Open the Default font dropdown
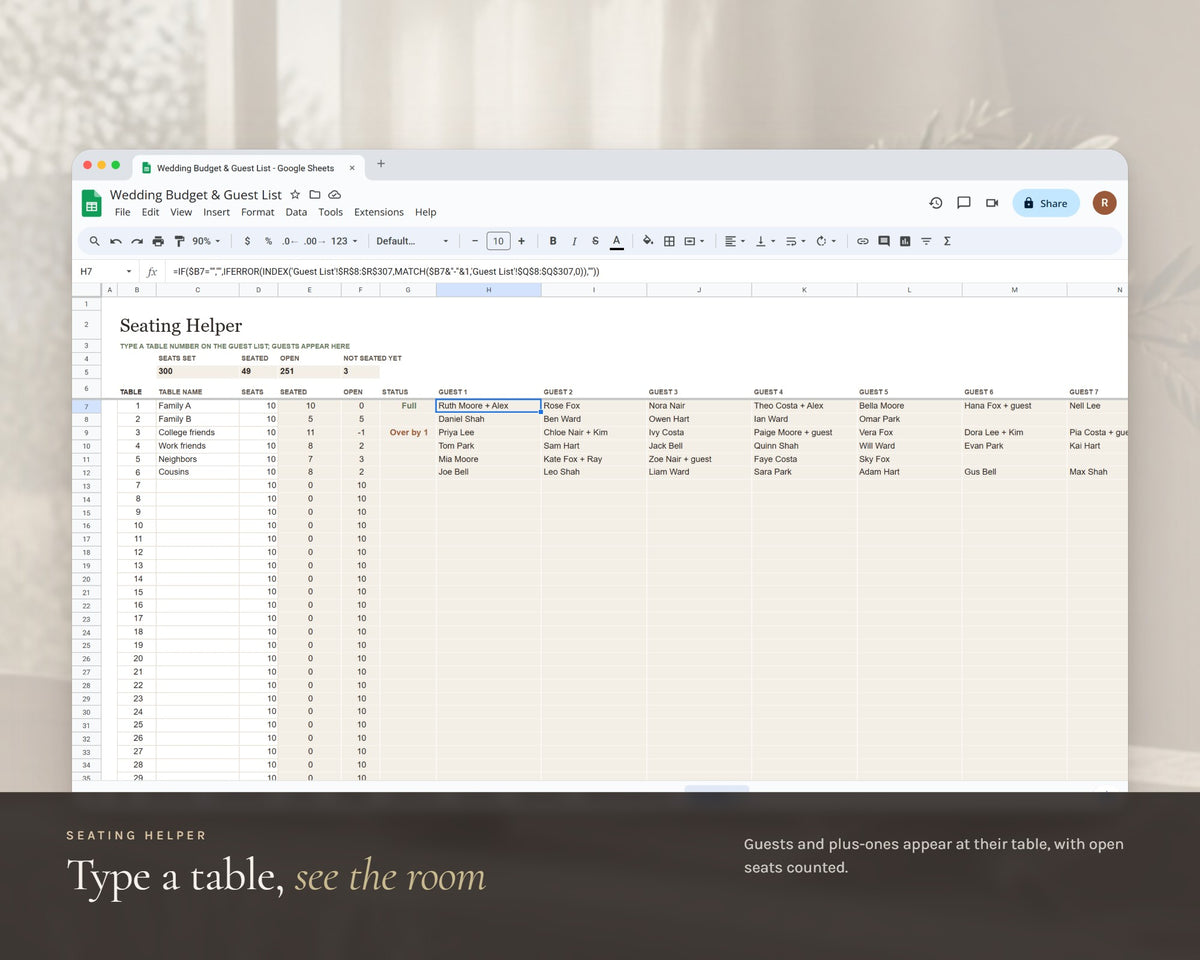 412,241
